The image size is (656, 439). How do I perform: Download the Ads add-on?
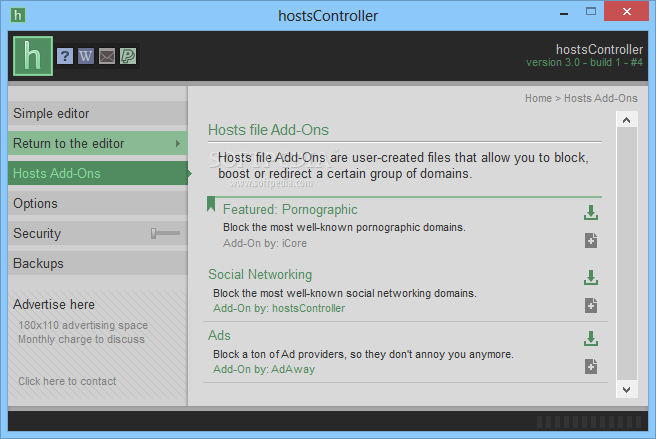(x=591, y=339)
